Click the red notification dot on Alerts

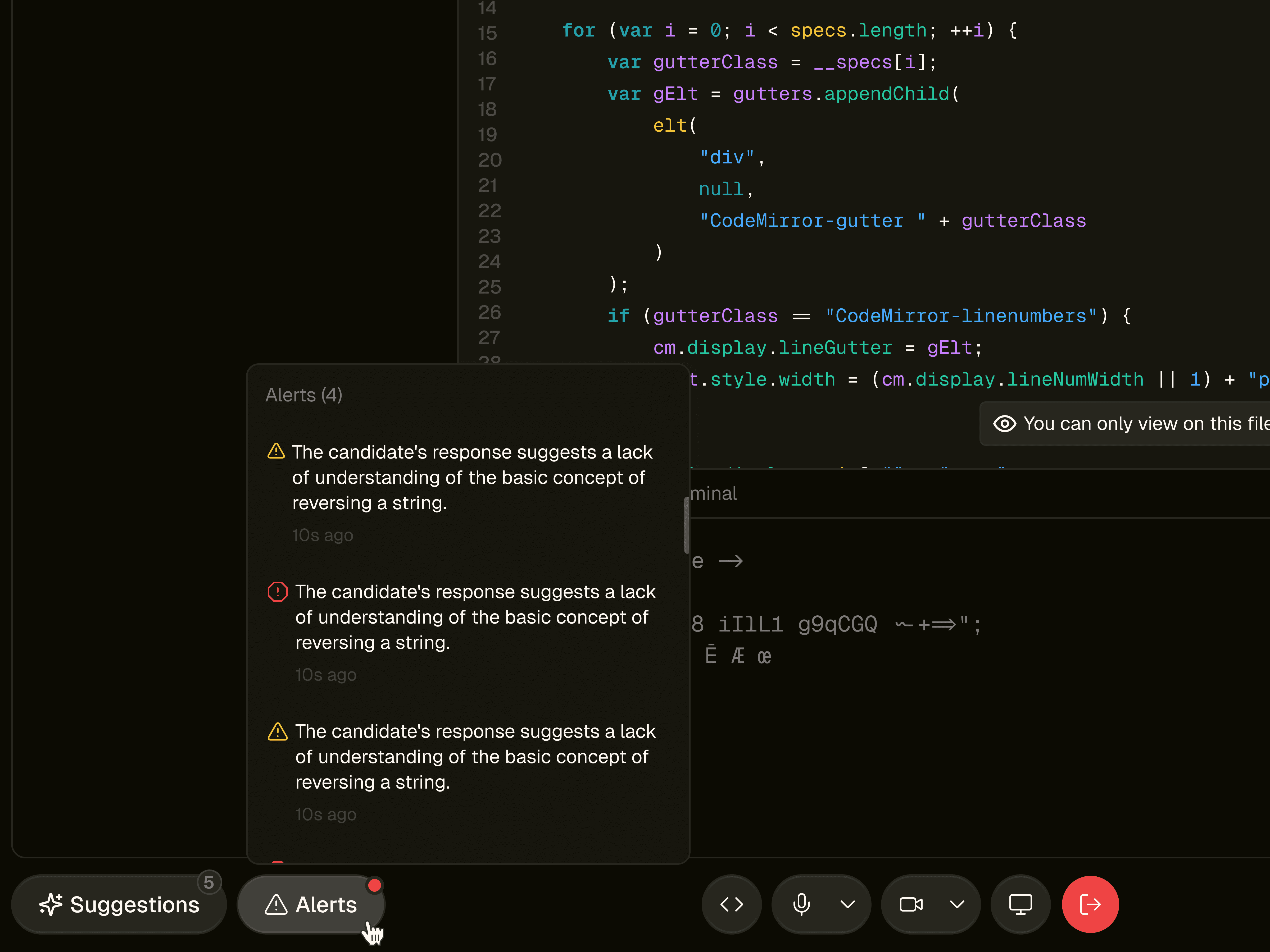[374, 885]
